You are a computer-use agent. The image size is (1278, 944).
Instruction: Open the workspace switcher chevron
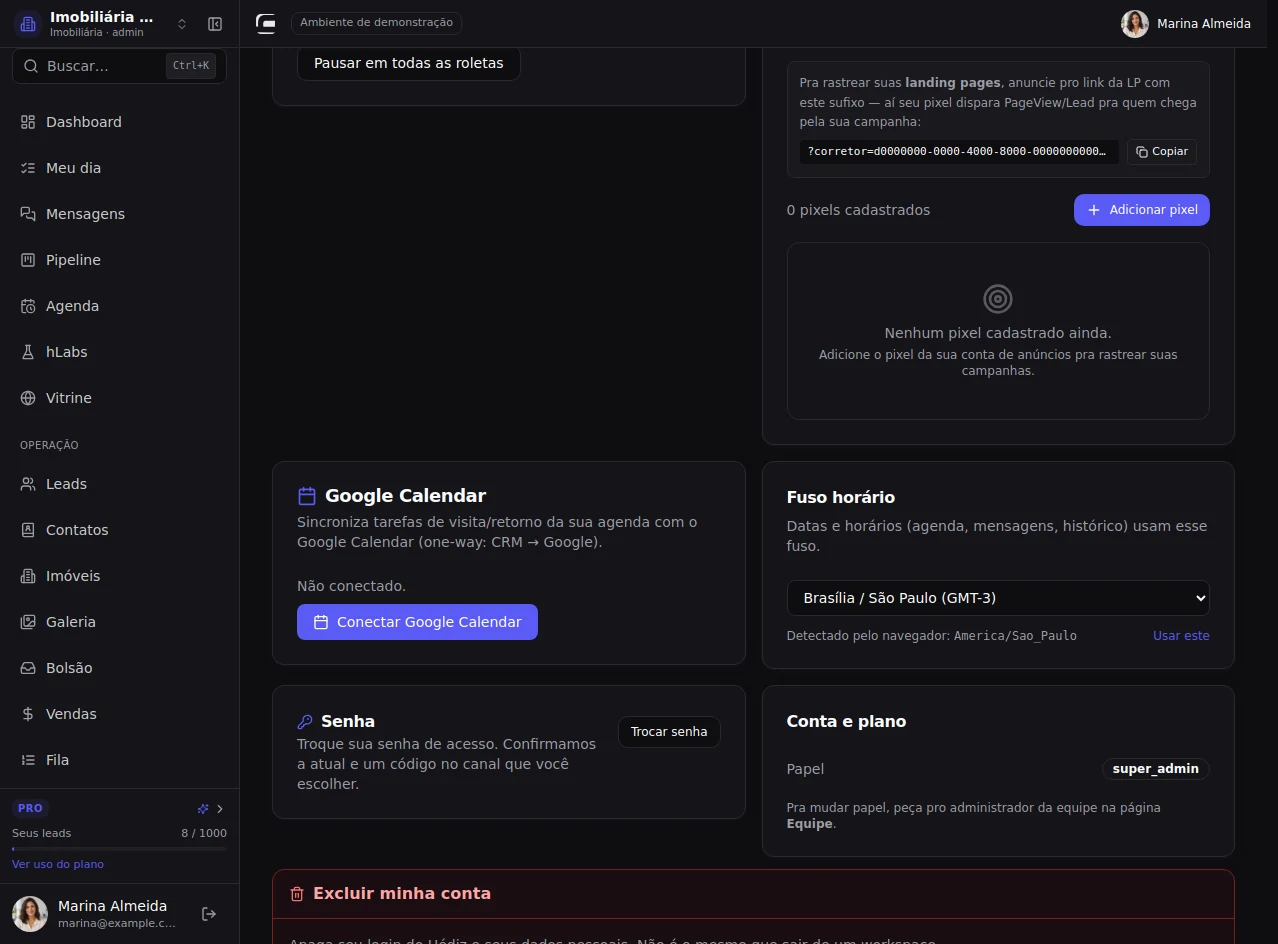tap(182, 24)
